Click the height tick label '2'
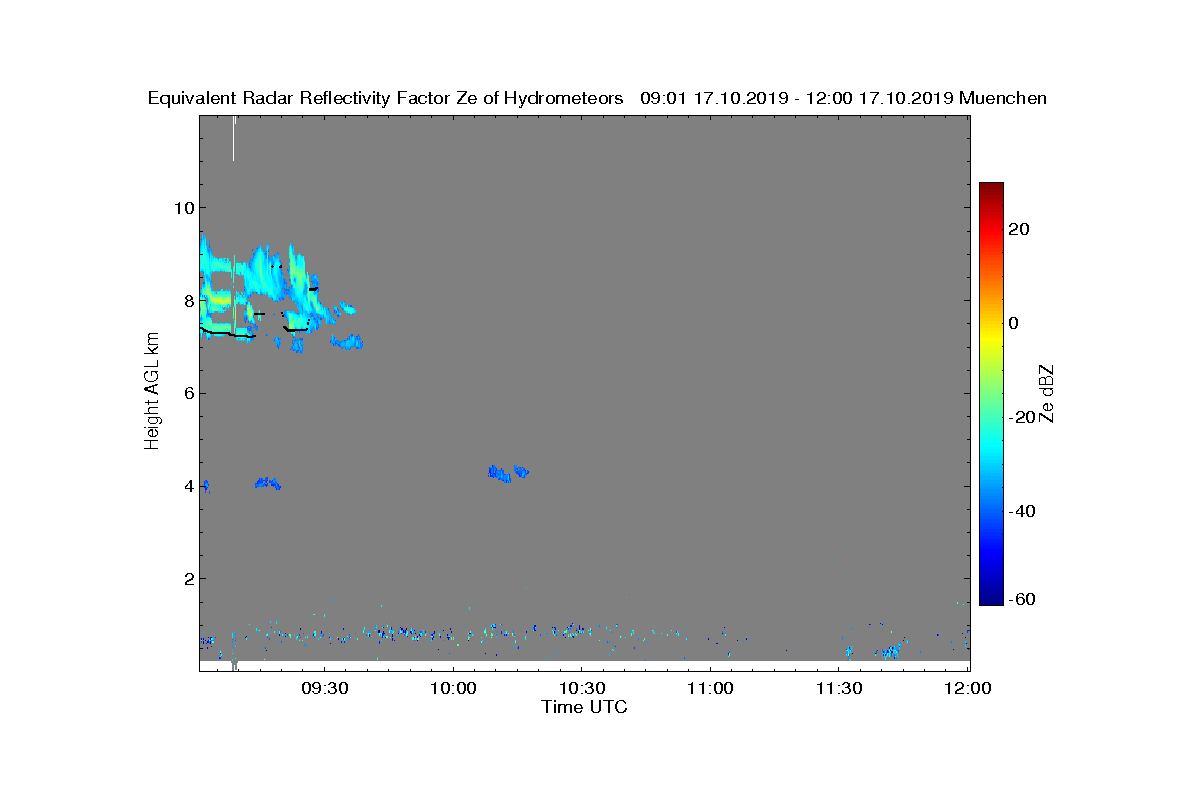Viewport: 1200px width, 800px height. coord(187,579)
